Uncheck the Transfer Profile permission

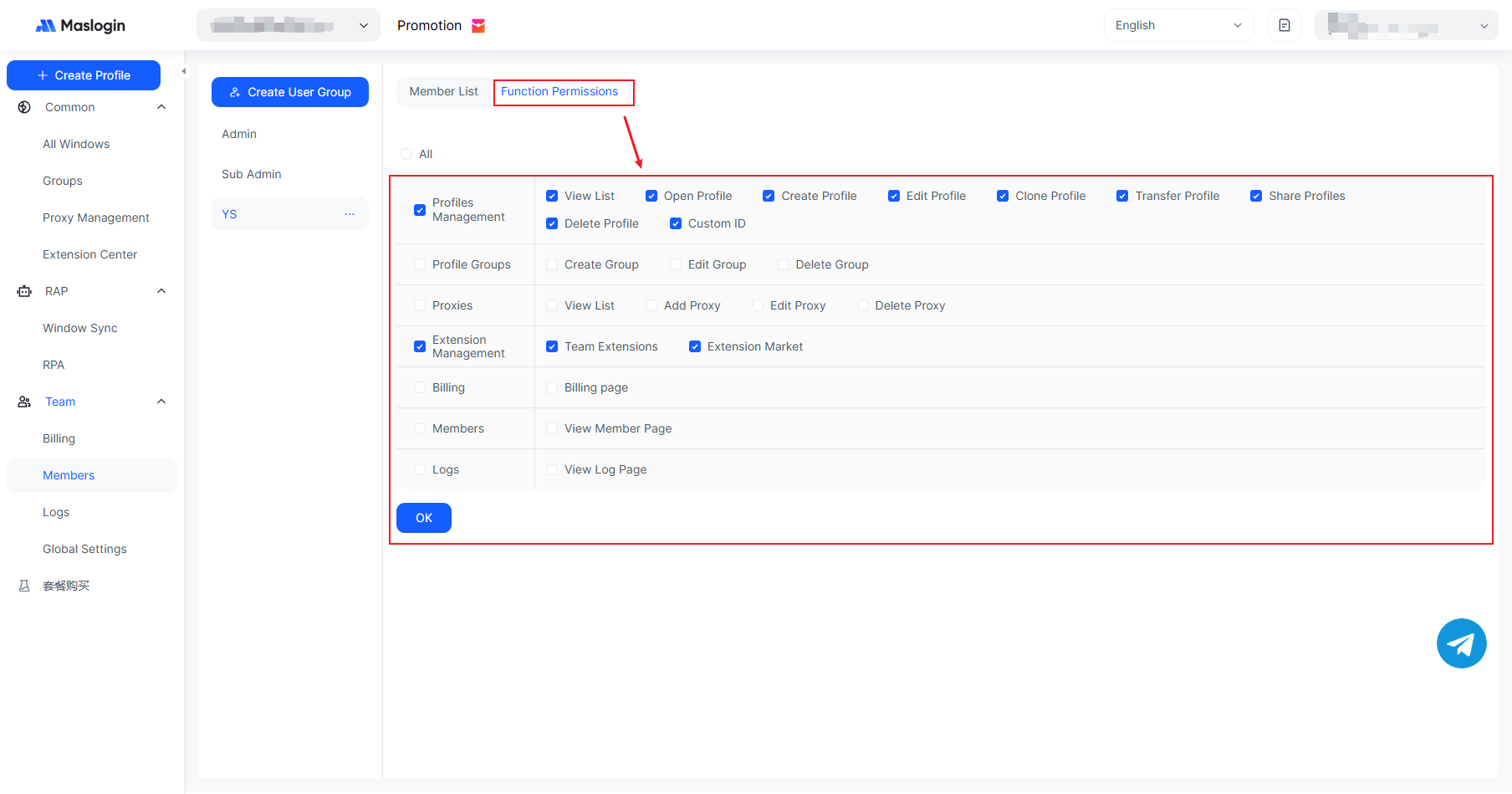[x=1122, y=196]
